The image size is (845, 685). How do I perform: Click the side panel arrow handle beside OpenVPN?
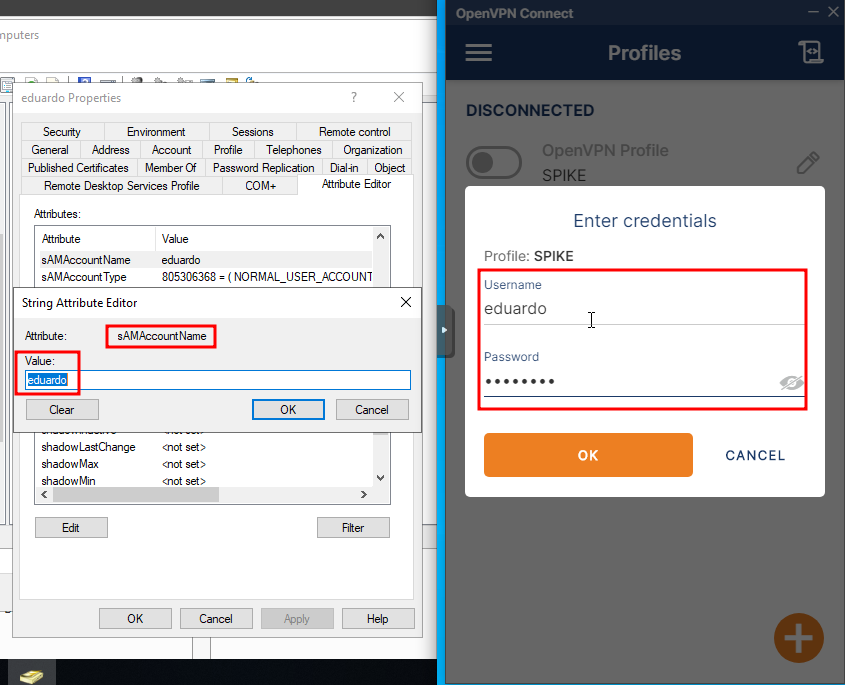tap(445, 330)
